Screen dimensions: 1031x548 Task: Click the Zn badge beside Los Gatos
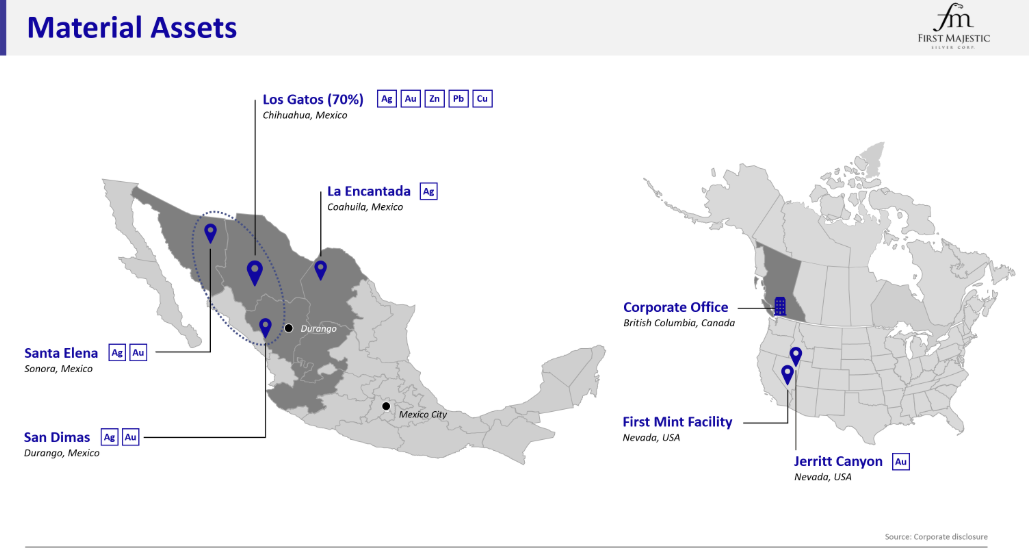[x=434, y=99]
